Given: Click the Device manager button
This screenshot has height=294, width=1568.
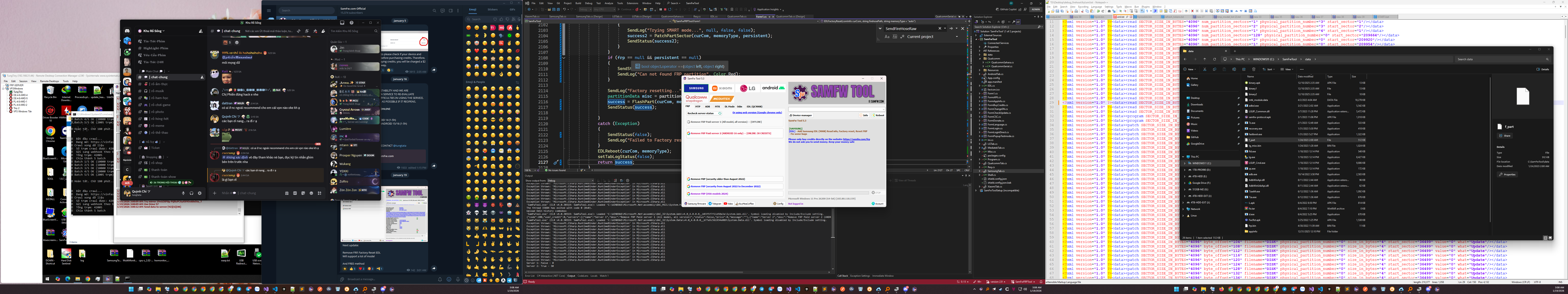Looking at the screenshot, I should tap(801, 116).
